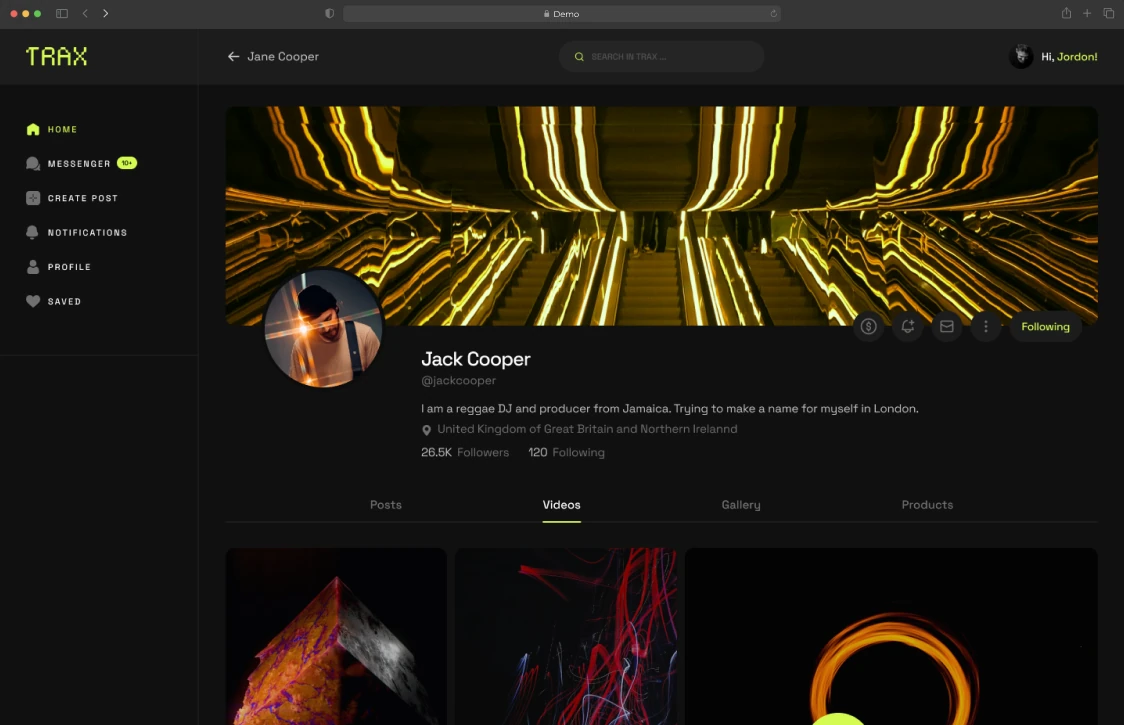Open a new browser tab with plus
Viewport: 1124px width, 725px height.
[x=1087, y=14]
